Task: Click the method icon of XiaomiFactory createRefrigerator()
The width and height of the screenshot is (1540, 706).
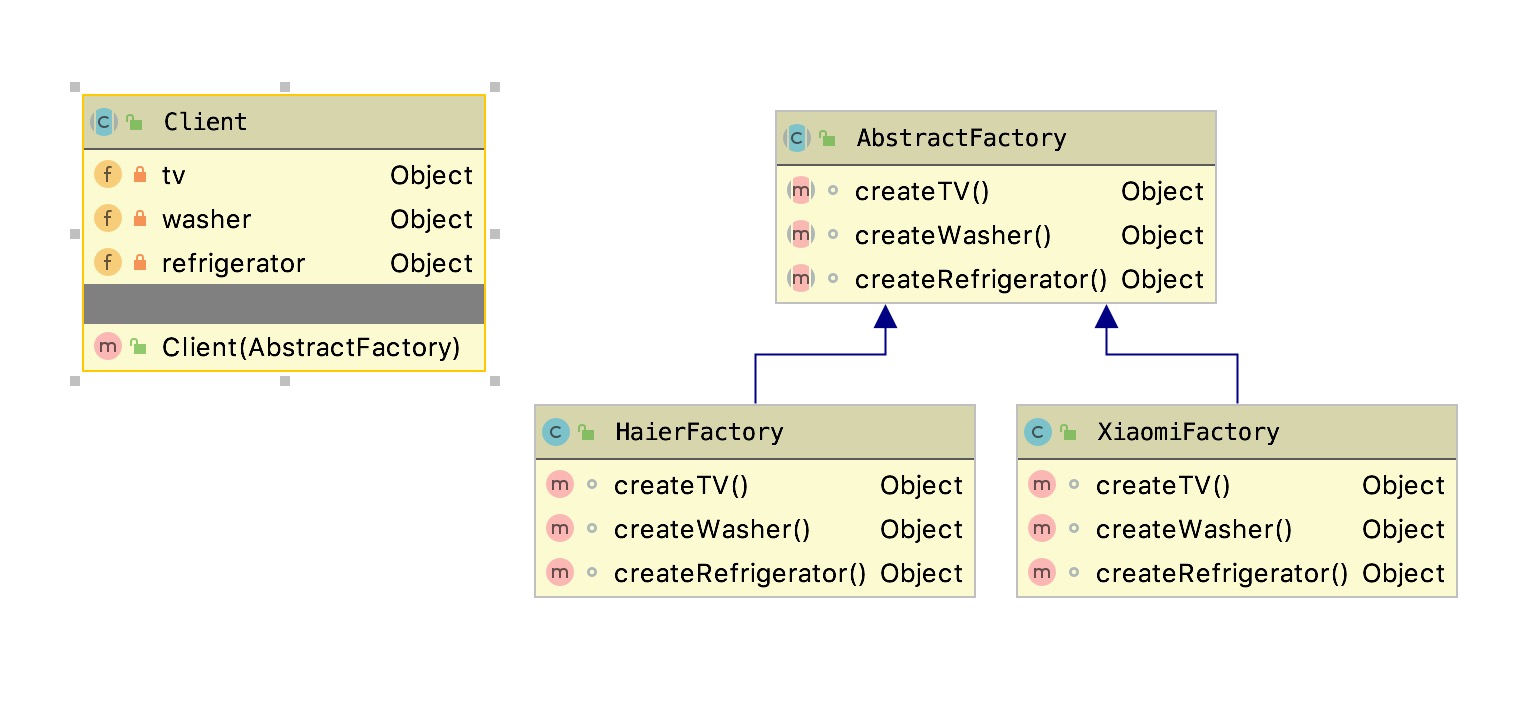Action: (1042, 573)
